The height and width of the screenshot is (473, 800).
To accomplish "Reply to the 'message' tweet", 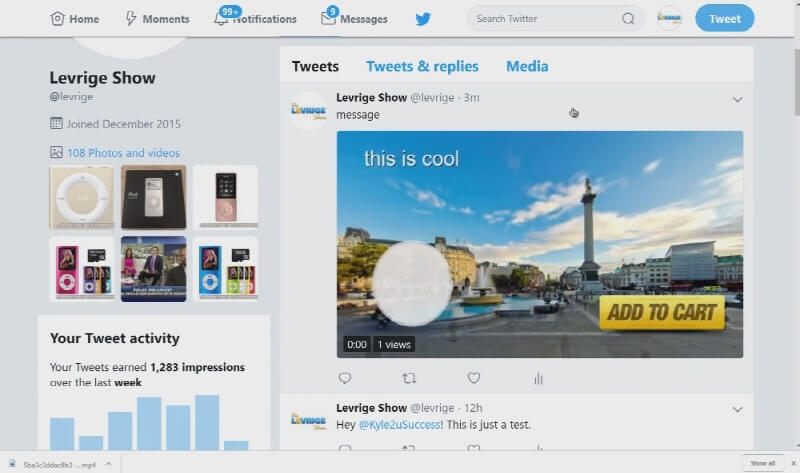I will [x=345, y=378].
